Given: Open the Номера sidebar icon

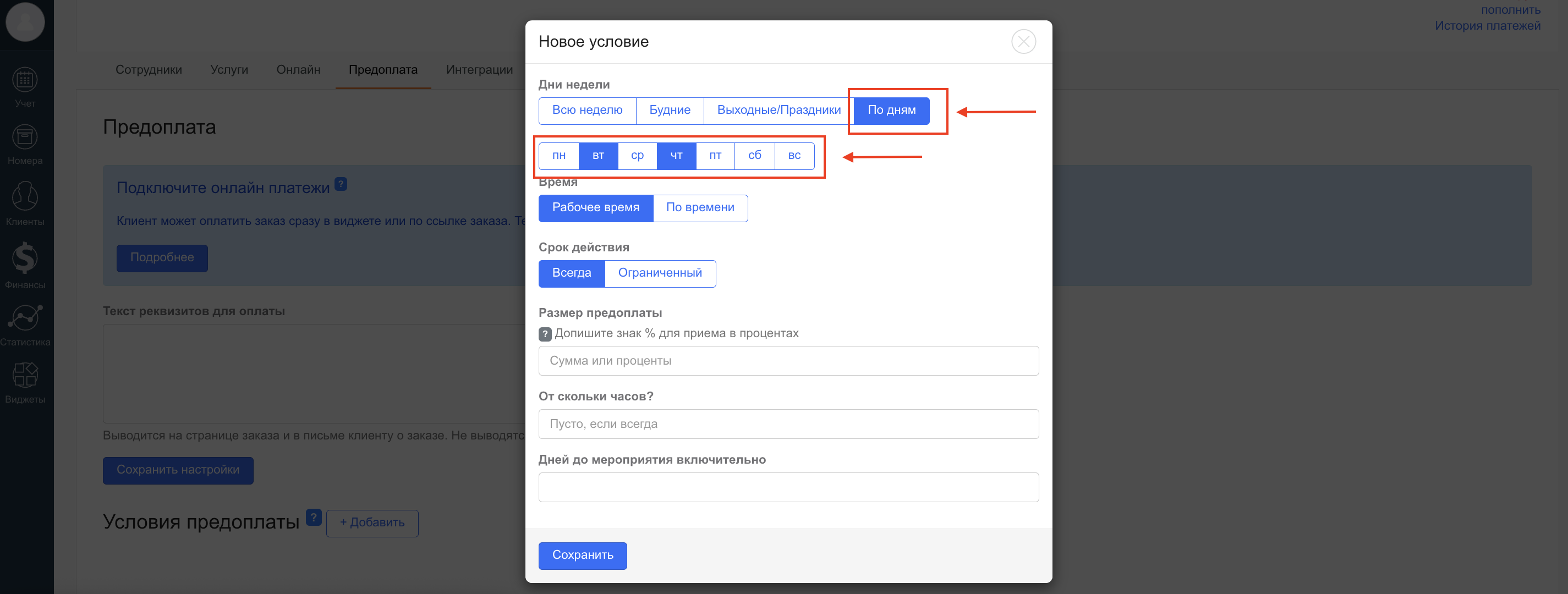Looking at the screenshot, I should pos(25,137).
